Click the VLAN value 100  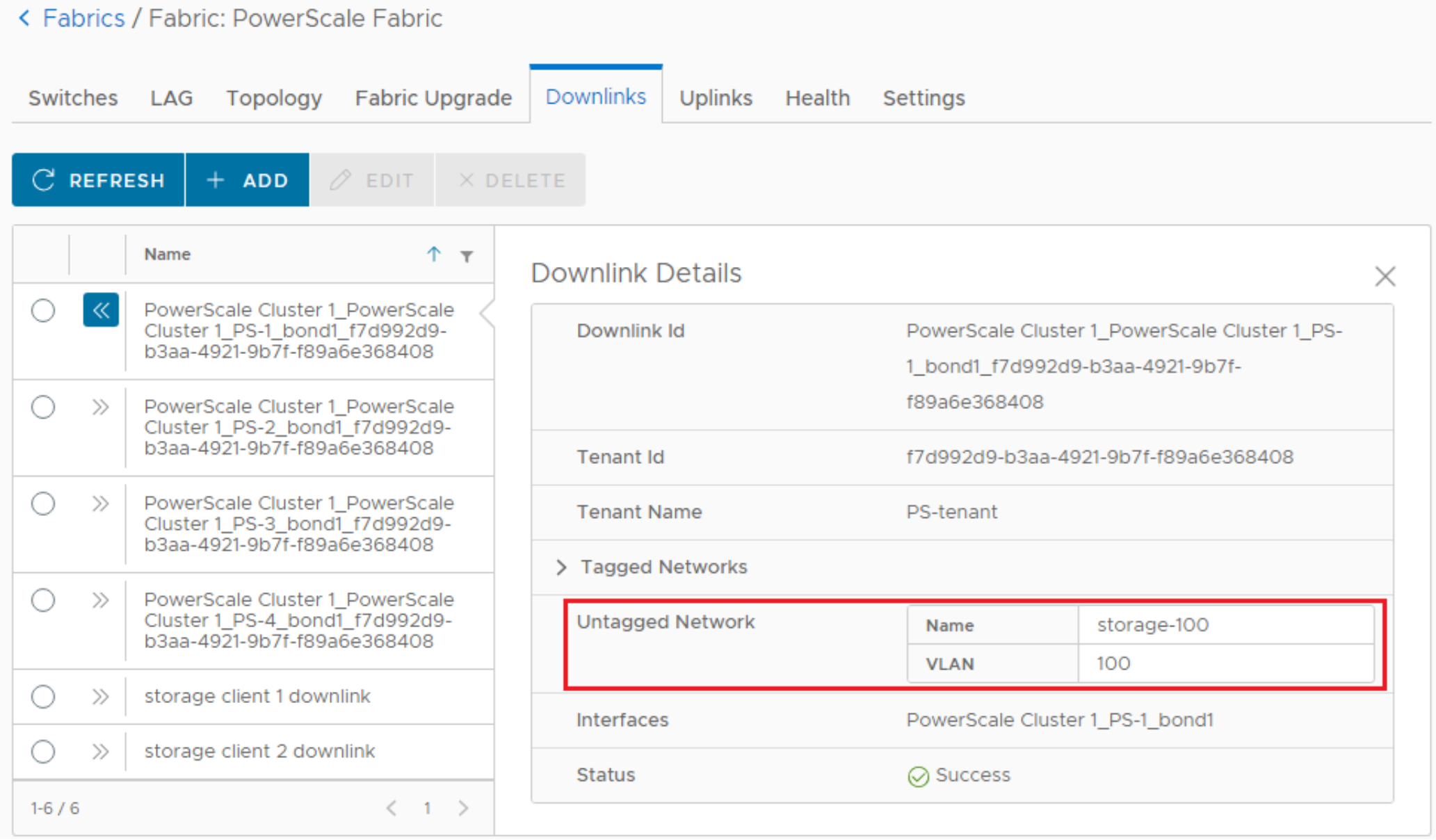1113,663
